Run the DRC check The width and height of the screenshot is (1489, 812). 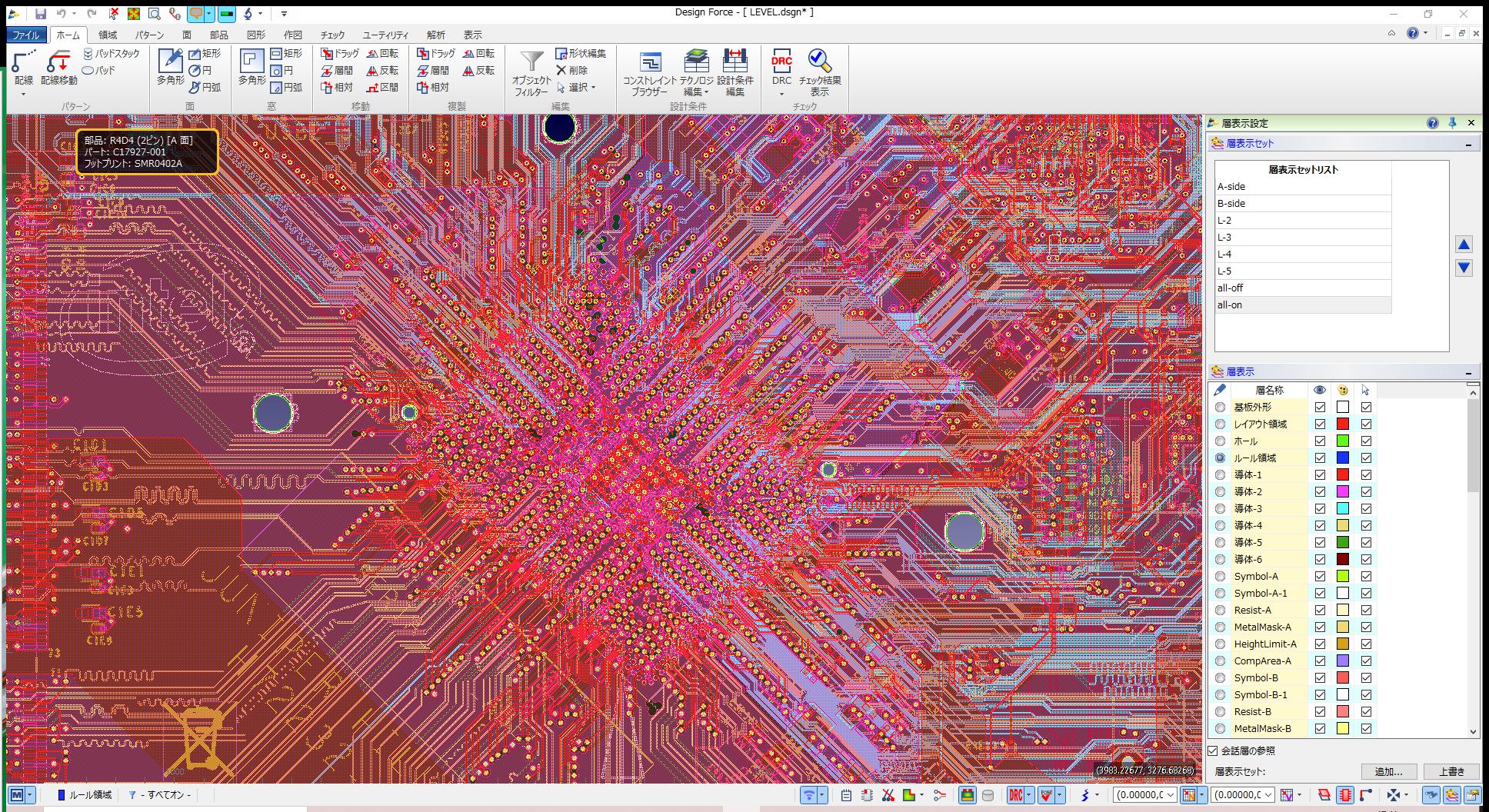(x=781, y=68)
